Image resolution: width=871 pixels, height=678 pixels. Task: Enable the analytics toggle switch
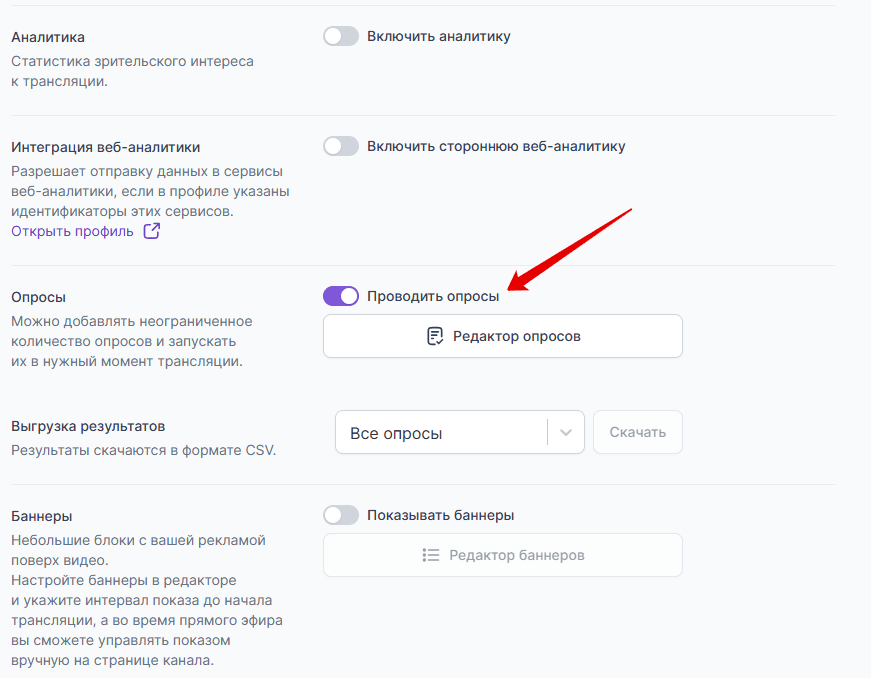click(340, 36)
